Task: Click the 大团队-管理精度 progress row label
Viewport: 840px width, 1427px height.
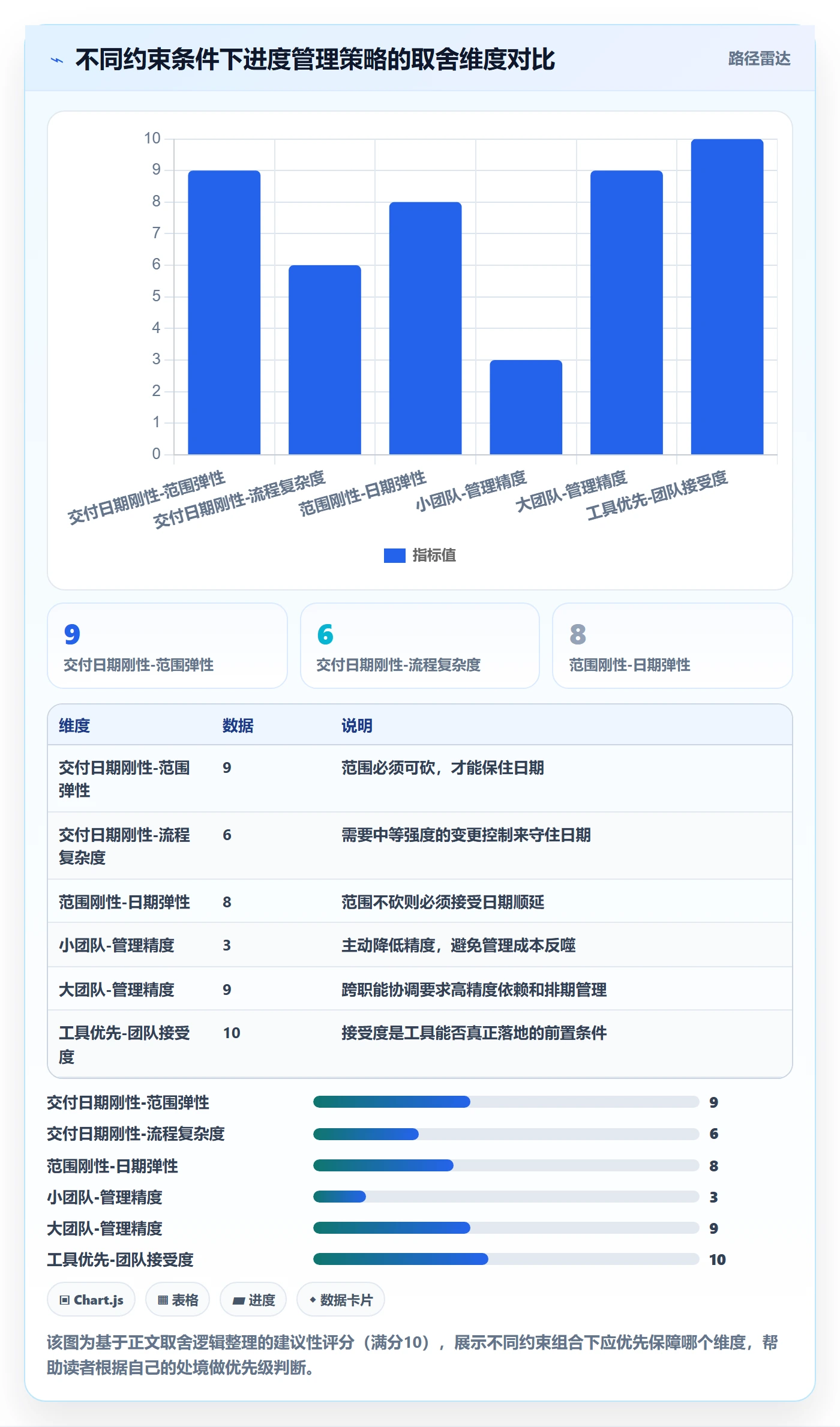Action: [104, 1228]
